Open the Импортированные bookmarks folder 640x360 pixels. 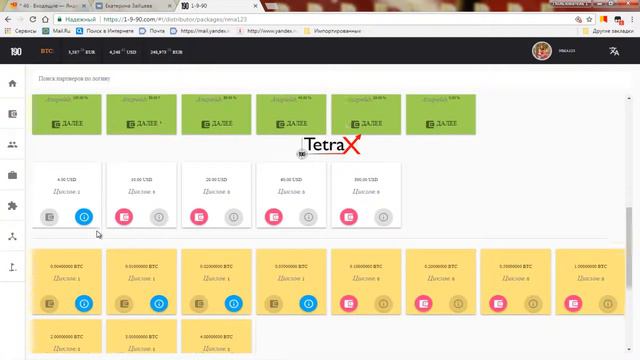(333, 31)
